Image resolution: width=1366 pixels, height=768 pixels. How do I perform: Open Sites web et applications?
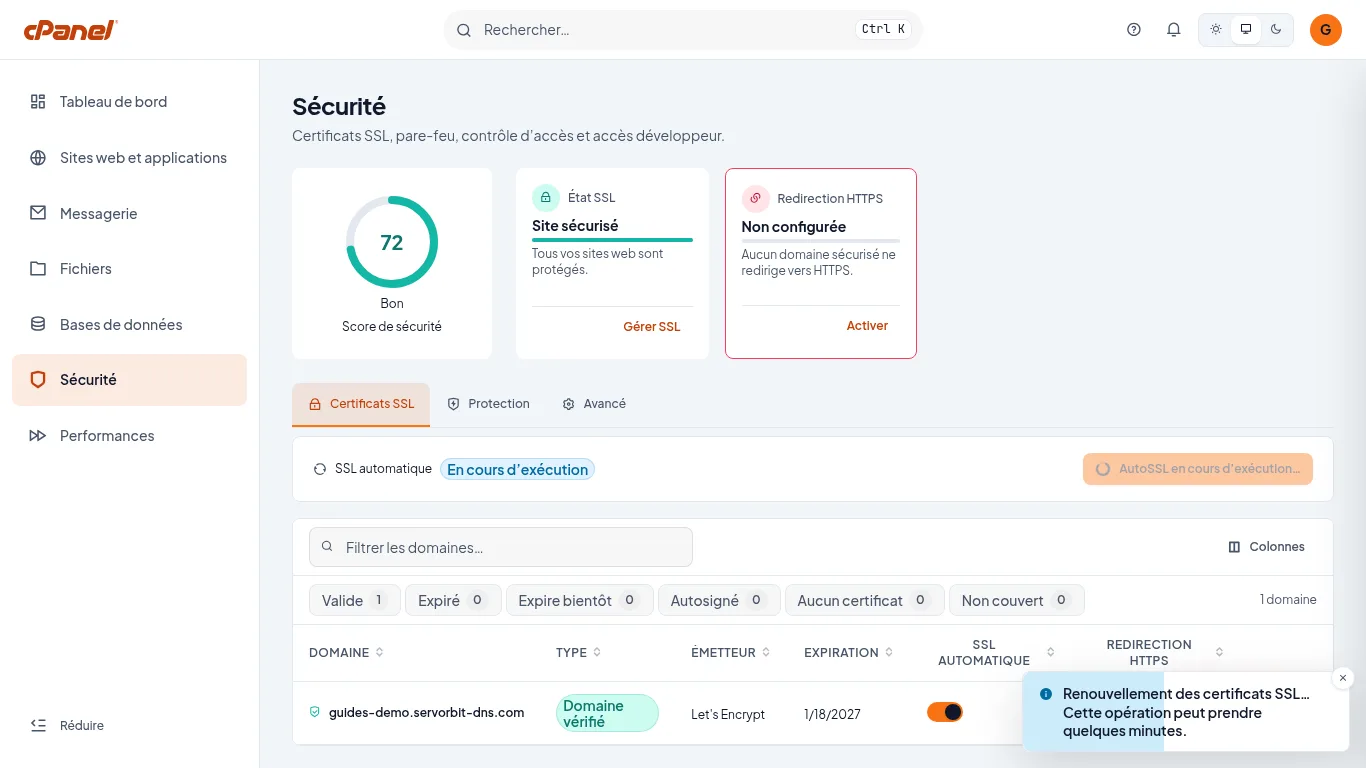[129, 158]
